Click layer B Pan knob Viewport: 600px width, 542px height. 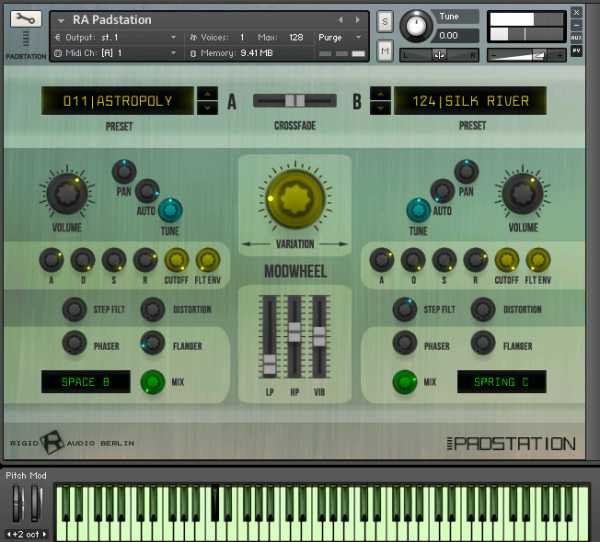[x=466, y=172]
